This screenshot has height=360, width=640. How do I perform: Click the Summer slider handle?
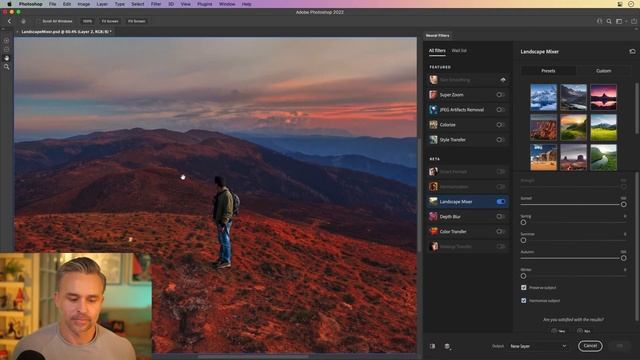click(x=523, y=240)
